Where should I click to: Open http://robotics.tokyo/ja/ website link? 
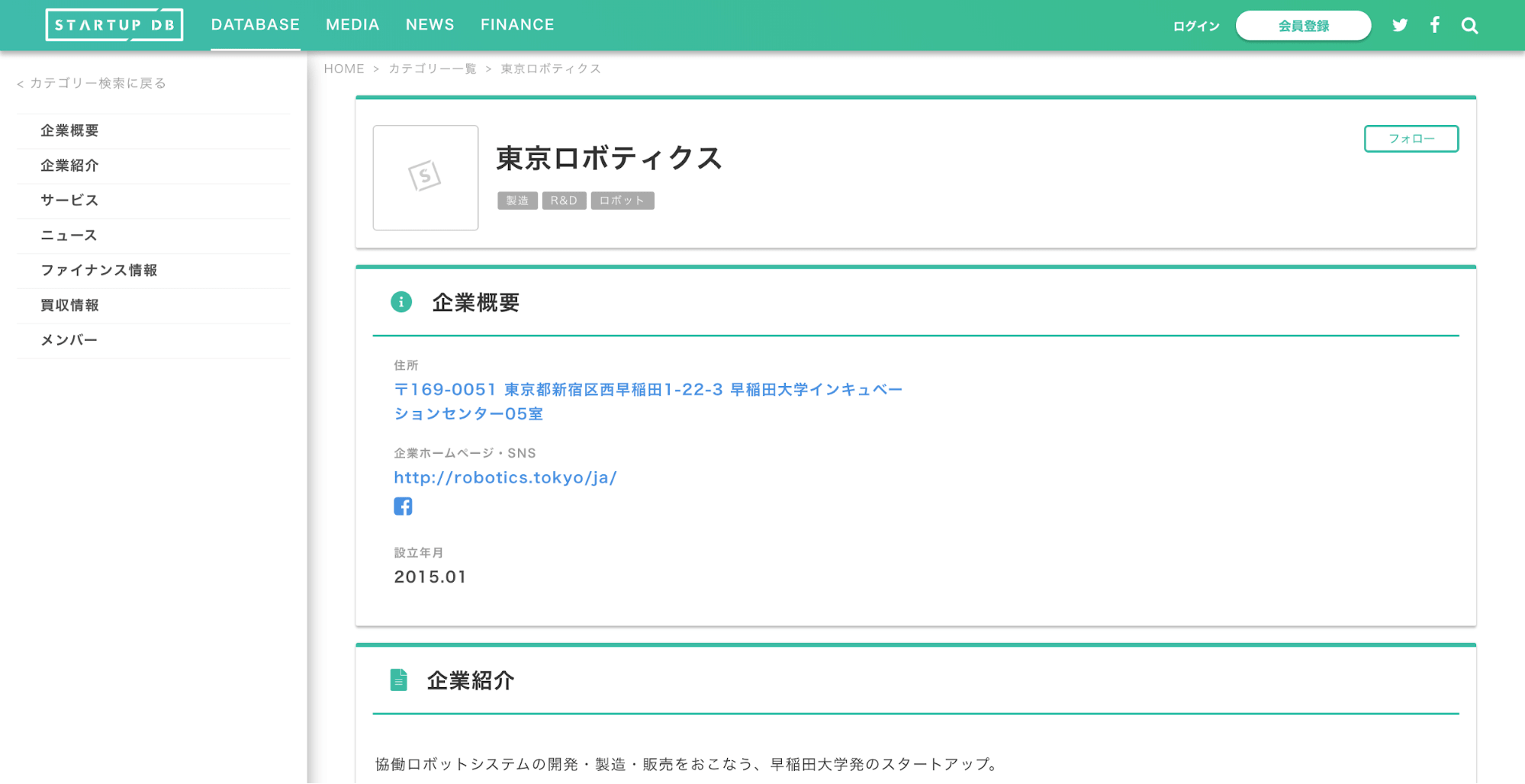pos(505,478)
